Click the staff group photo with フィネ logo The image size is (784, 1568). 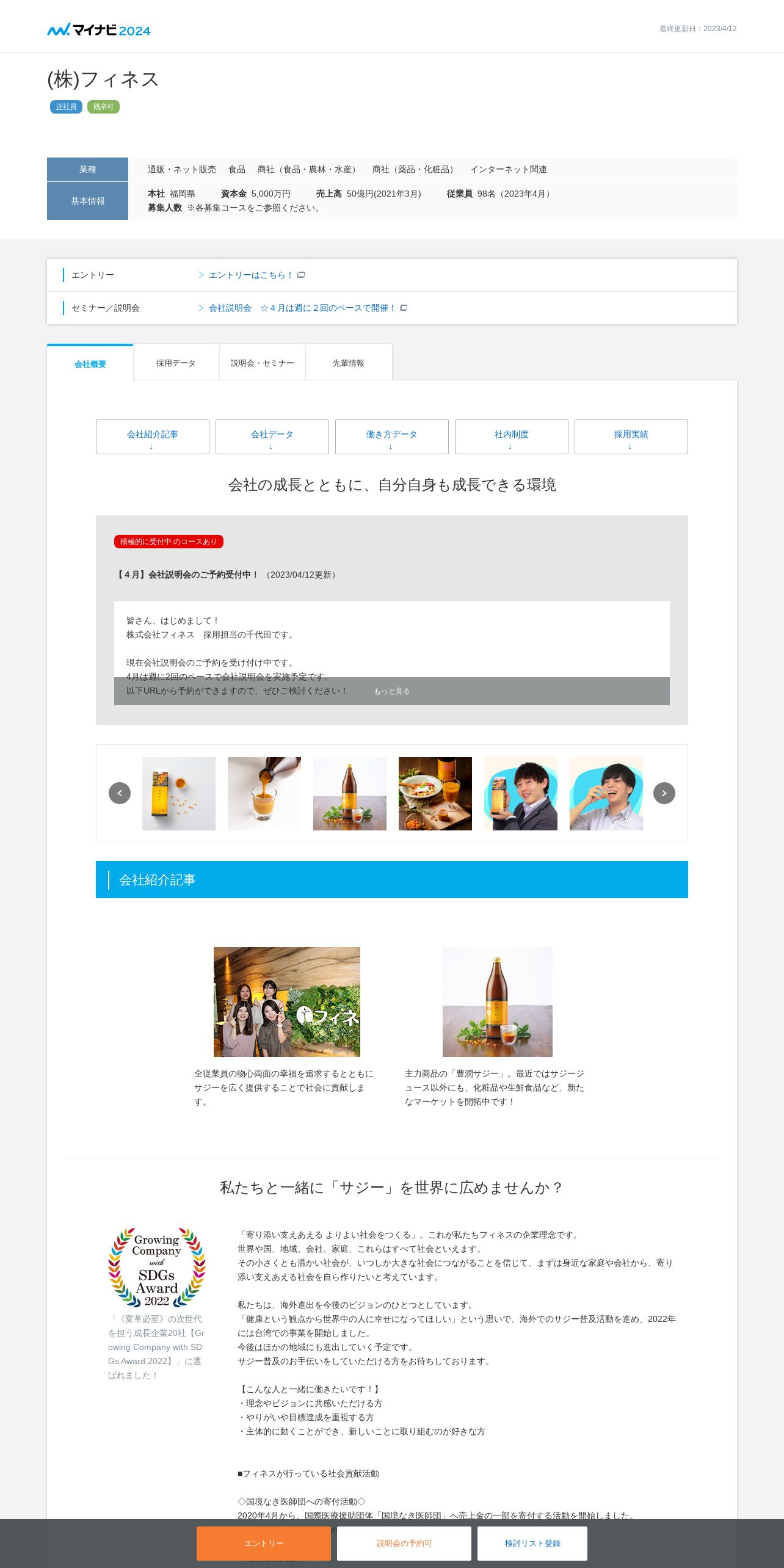pyautogui.click(x=287, y=1002)
